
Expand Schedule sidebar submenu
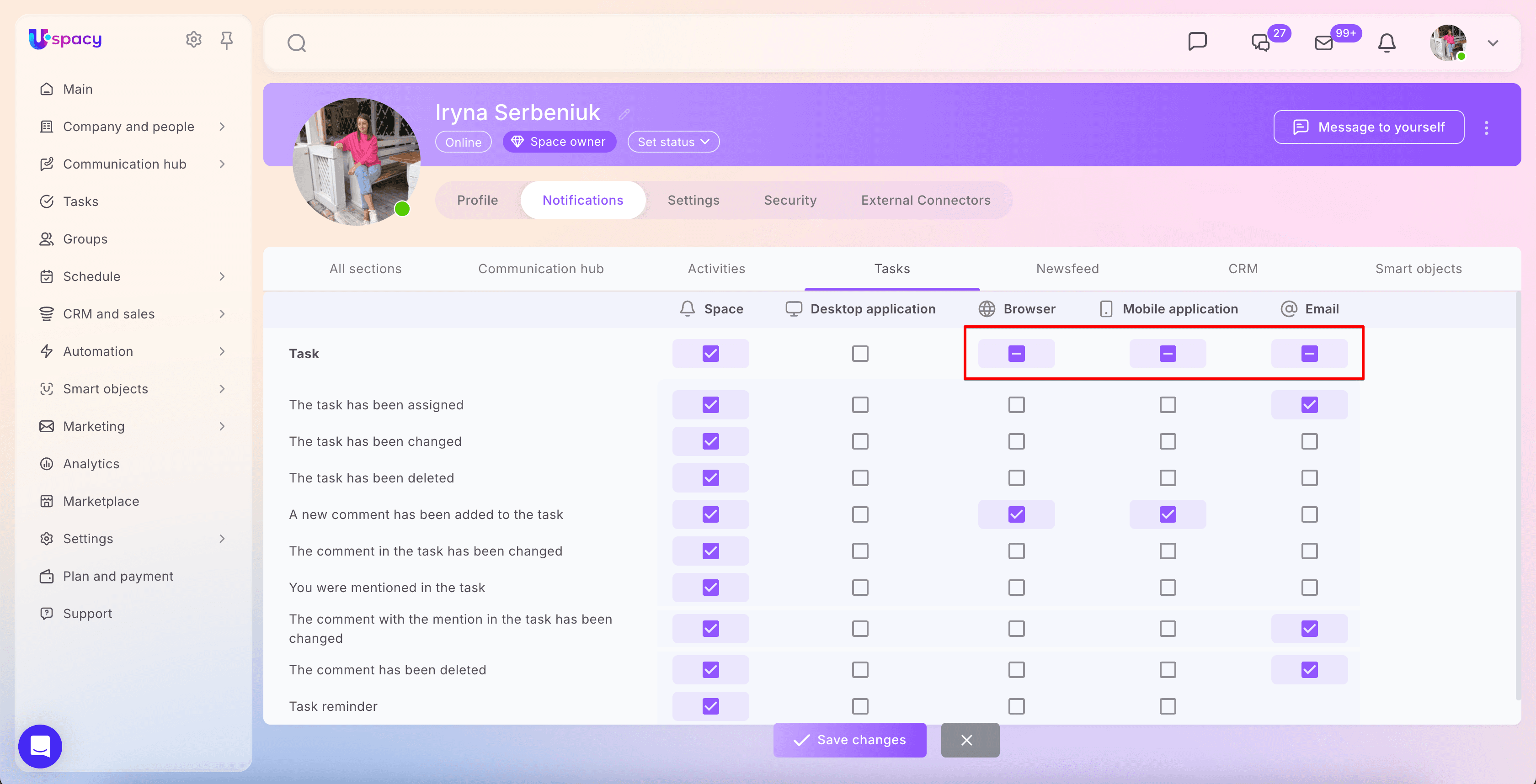coord(222,276)
